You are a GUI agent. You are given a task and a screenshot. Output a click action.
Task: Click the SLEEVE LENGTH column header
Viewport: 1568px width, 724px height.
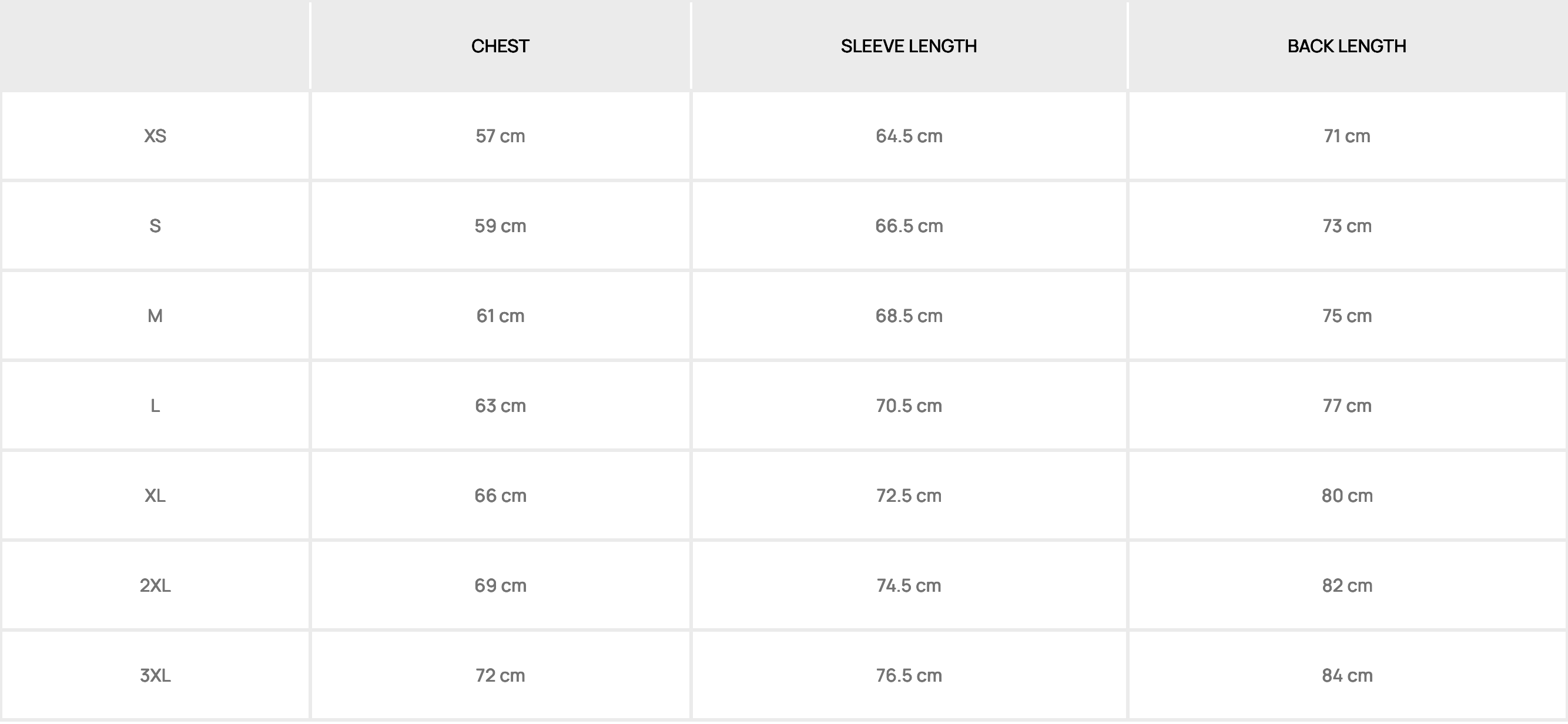coord(908,46)
